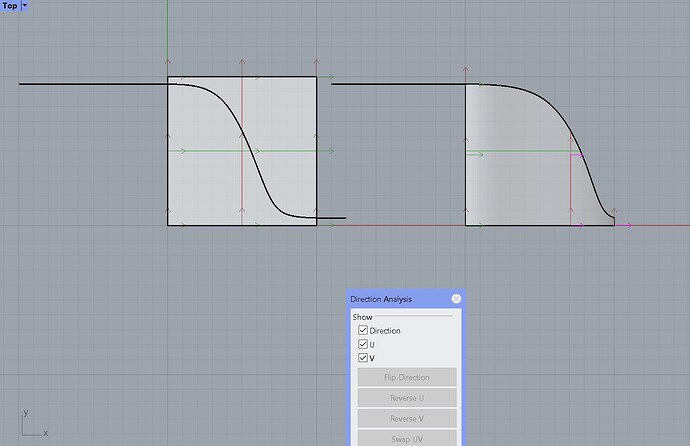The height and width of the screenshot is (446, 690).
Task: Expand the Top viewport dropdown arrow
Action: 25,6
